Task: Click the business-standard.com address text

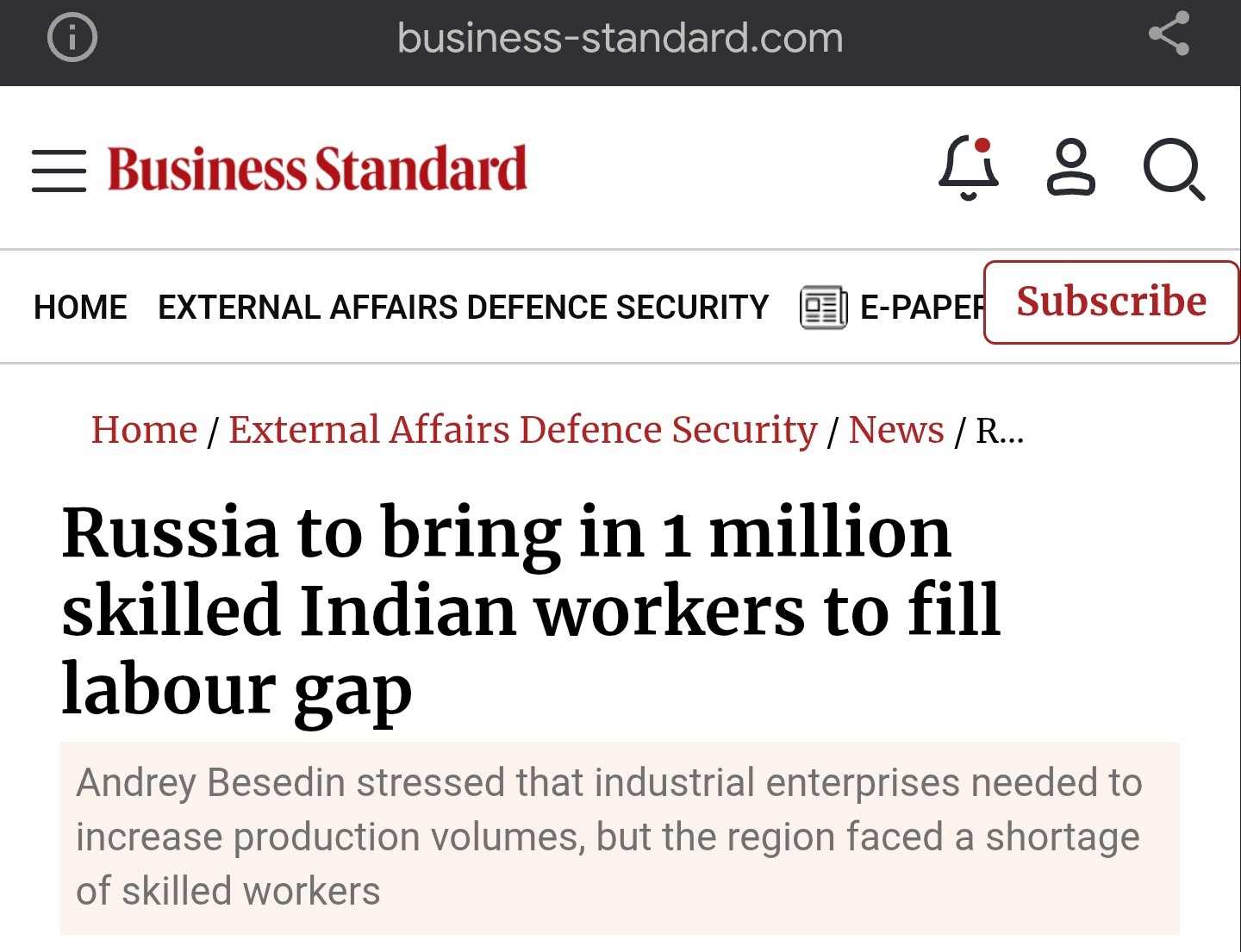Action: click(620, 38)
